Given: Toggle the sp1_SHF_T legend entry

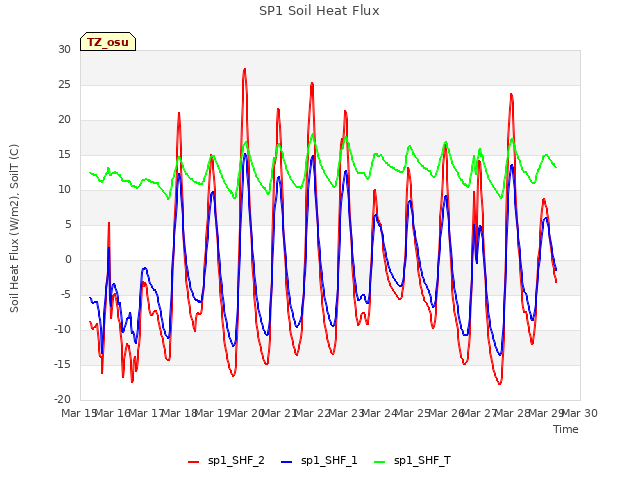Looking at the screenshot, I should click(412, 461).
